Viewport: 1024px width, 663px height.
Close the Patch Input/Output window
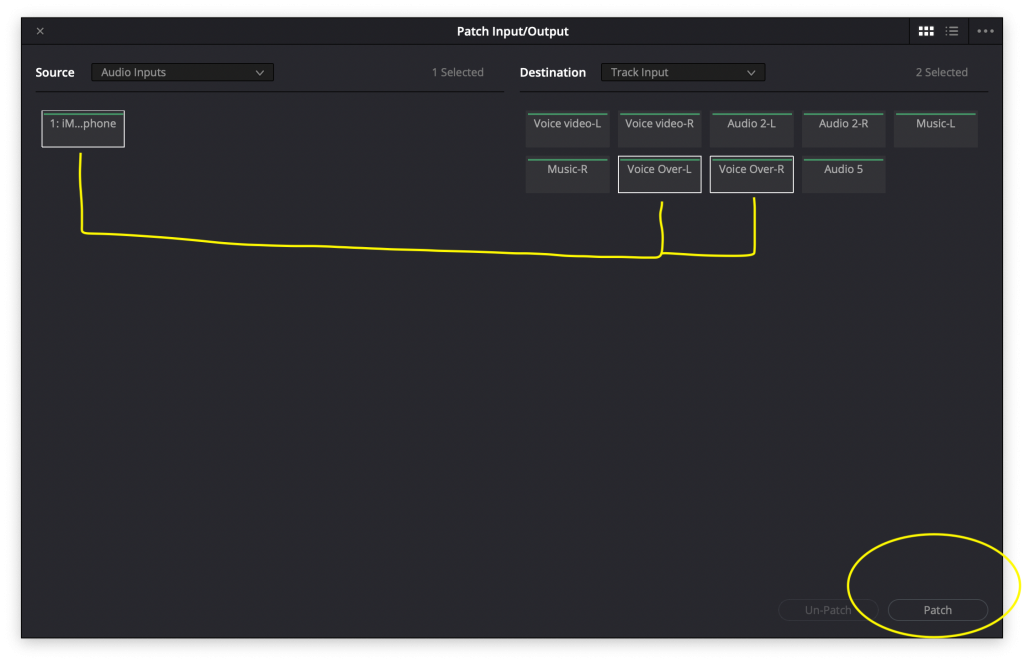pos(40,31)
